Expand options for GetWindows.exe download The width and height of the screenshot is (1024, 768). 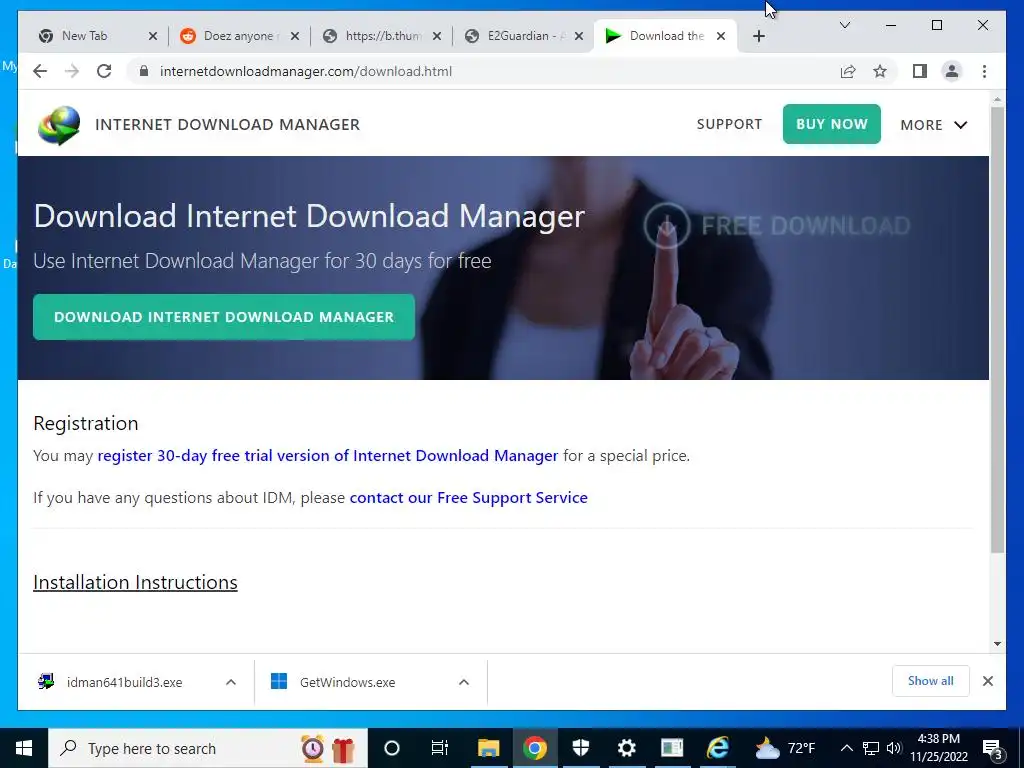pyautogui.click(x=464, y=682)
